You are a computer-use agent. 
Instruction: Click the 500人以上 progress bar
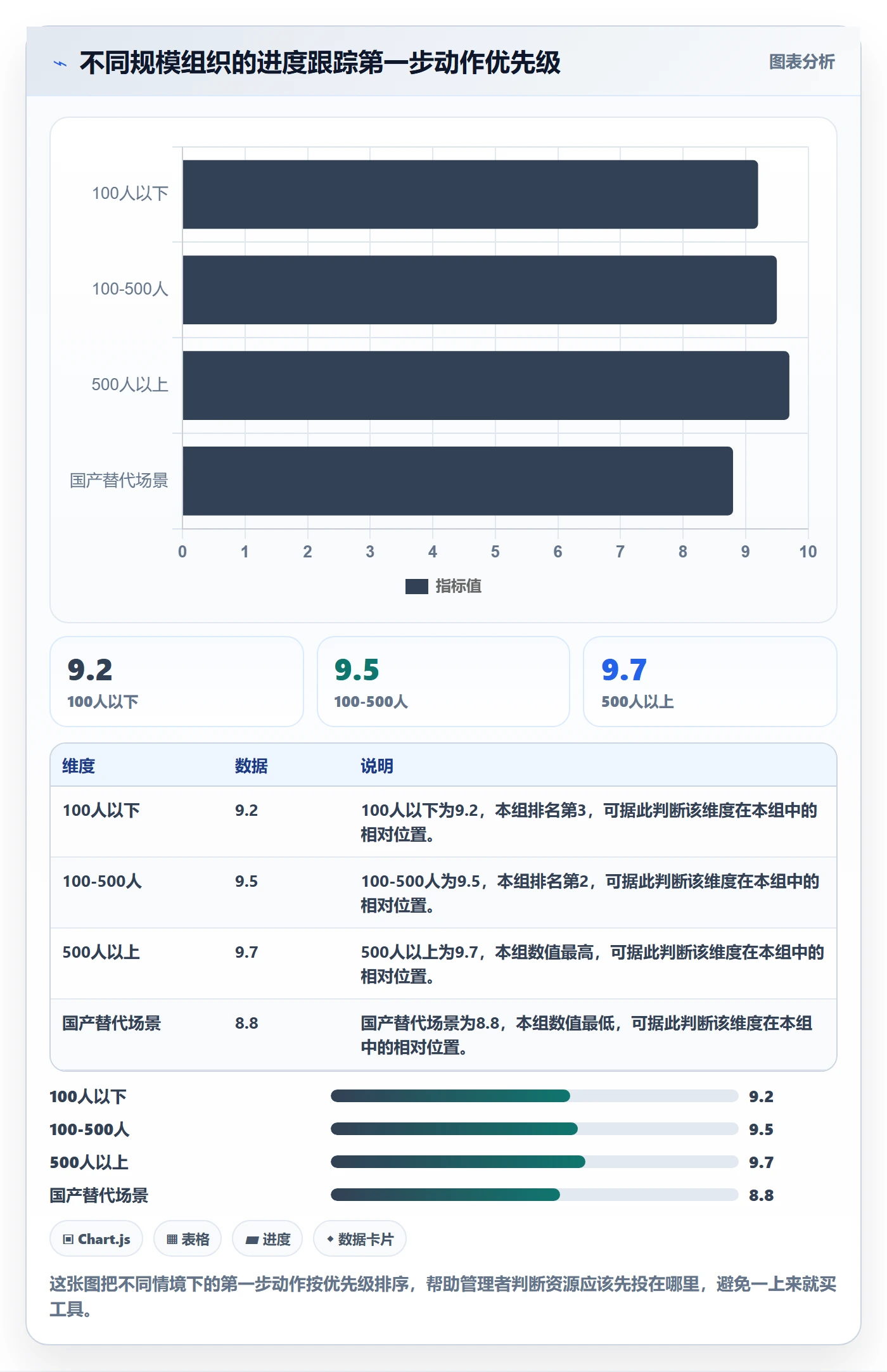point(534,1162)
